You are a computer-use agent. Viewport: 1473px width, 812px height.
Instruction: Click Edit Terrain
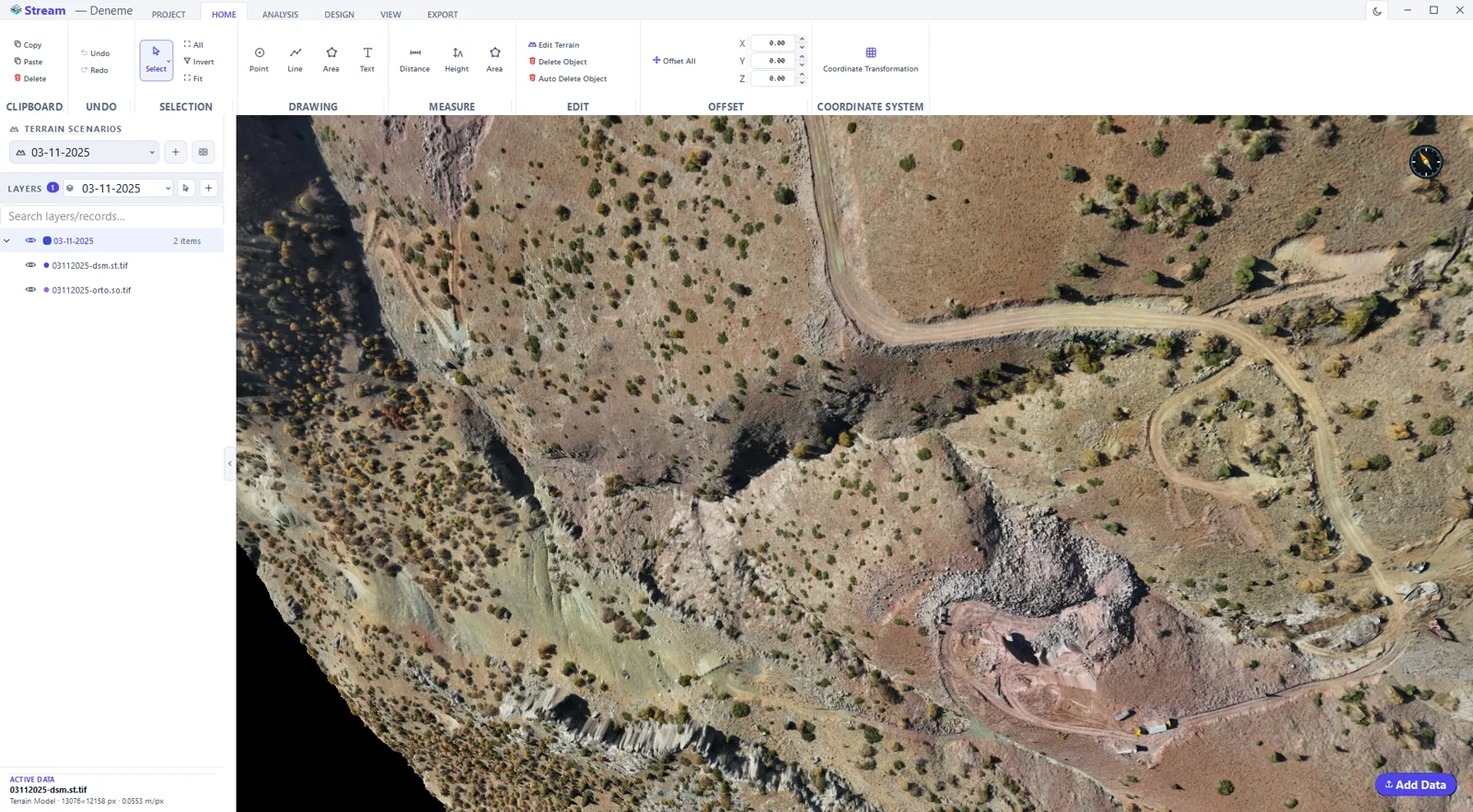tap(554, 44)
